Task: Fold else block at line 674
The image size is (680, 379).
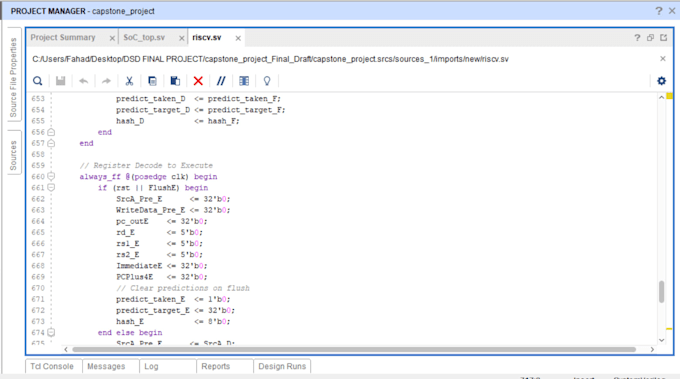Action: (x=51, y=333)
